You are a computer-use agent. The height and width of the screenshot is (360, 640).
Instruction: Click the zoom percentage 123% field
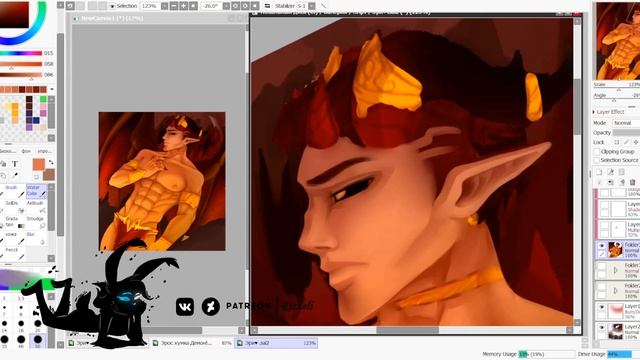[x=150, y=6]
